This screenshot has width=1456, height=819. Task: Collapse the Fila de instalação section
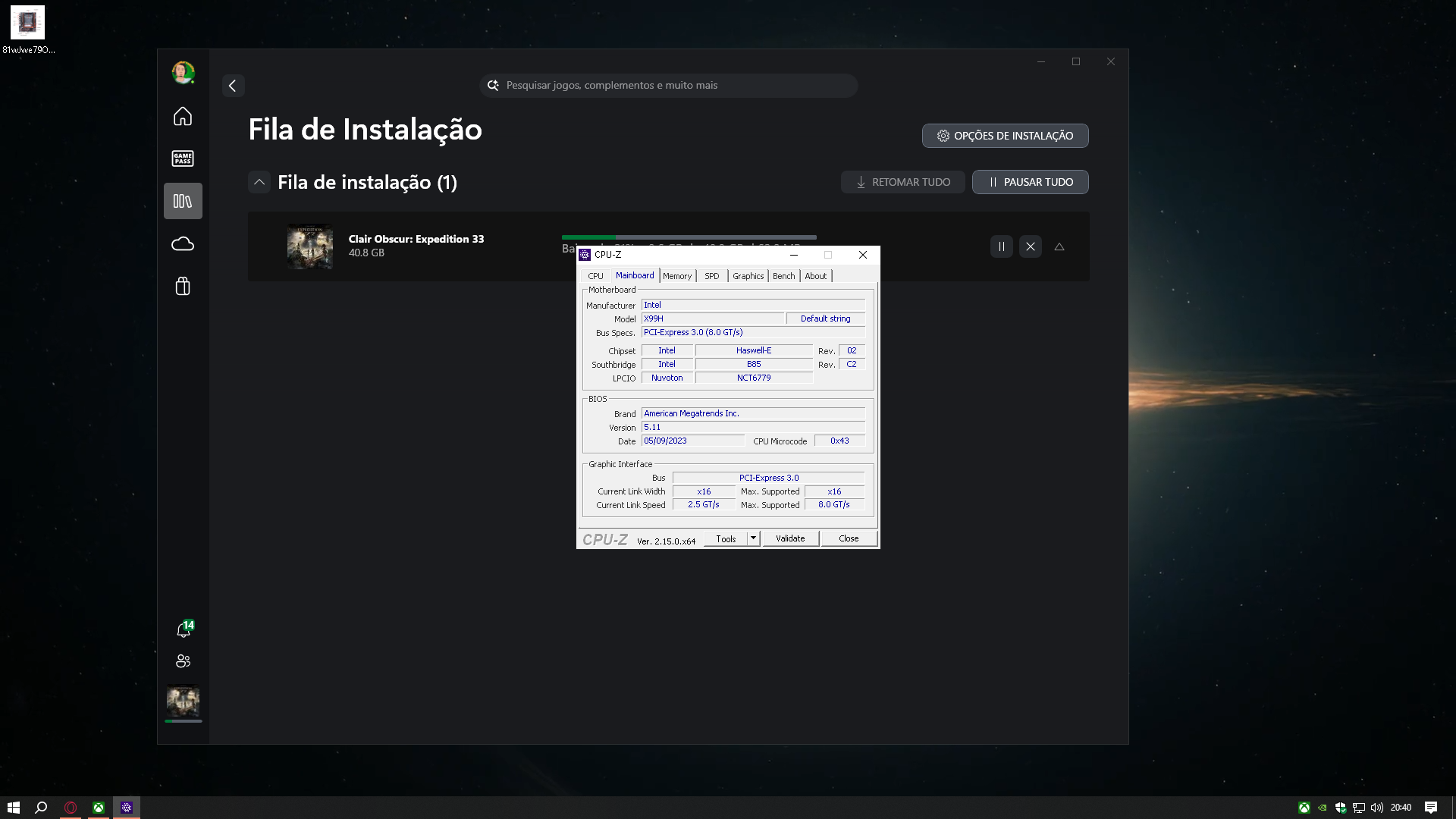[x=259, y=182]
